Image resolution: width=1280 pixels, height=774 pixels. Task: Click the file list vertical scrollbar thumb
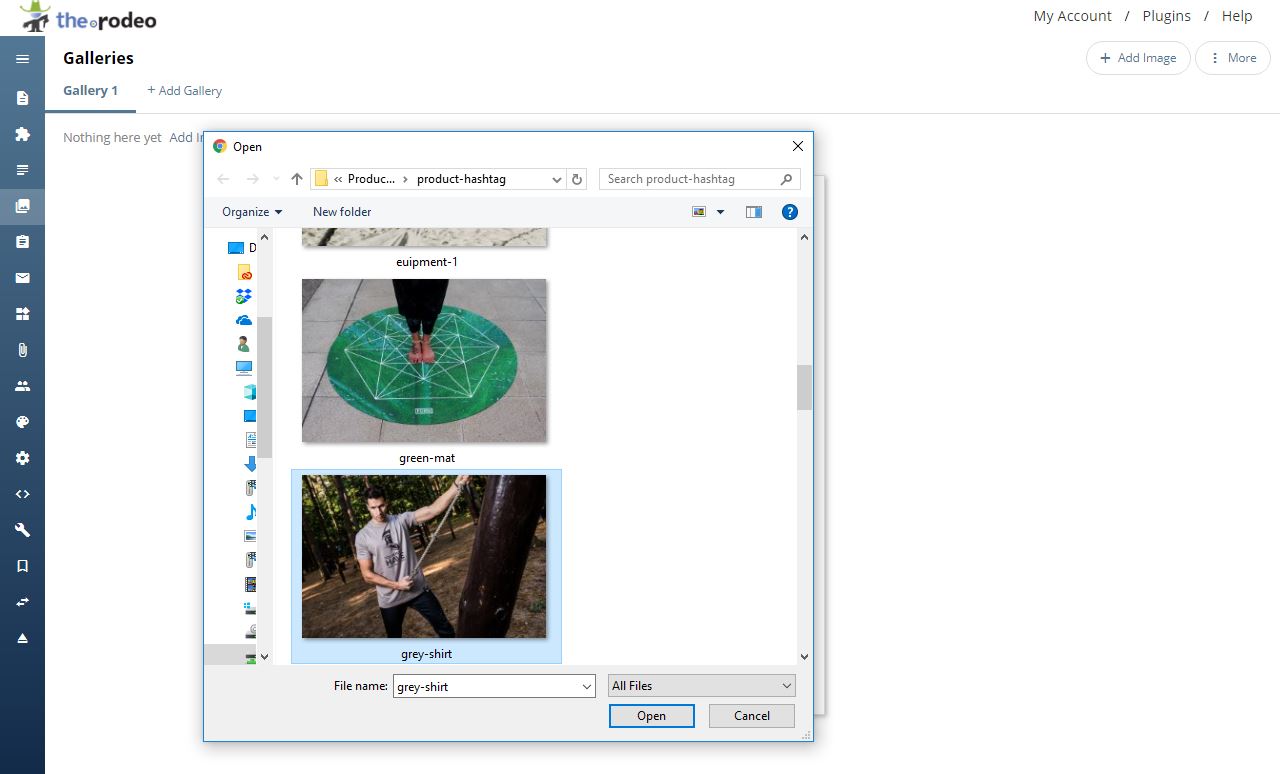[804, 388]
